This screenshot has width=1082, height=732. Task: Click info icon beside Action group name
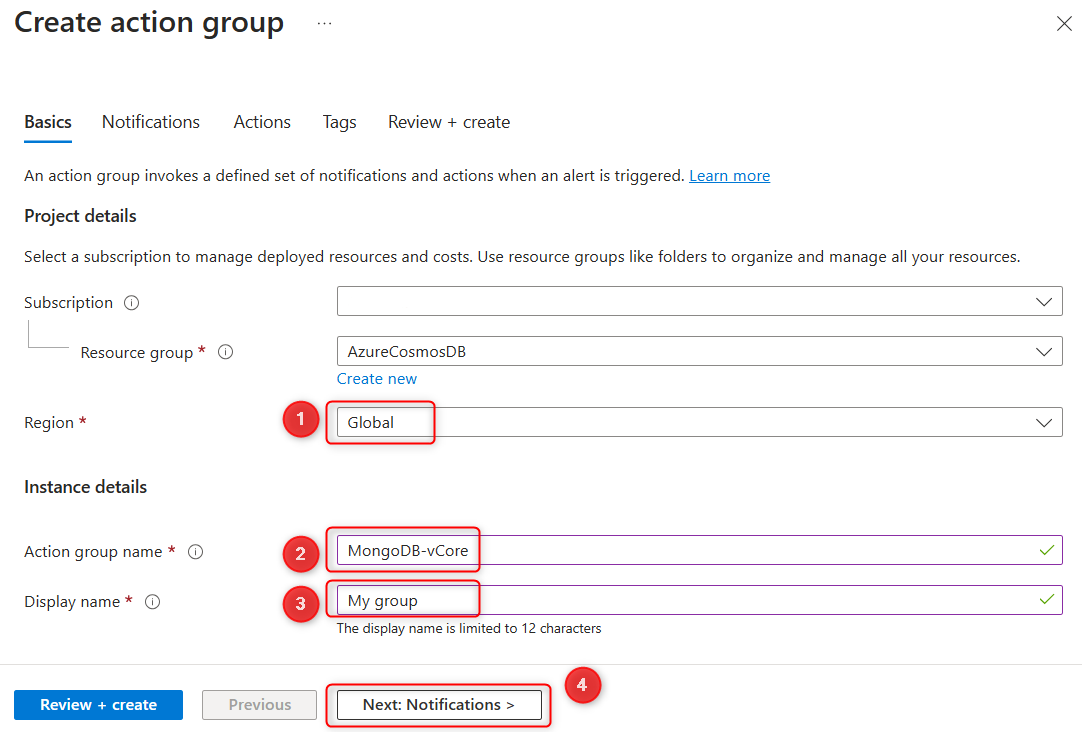pos(195,551)
